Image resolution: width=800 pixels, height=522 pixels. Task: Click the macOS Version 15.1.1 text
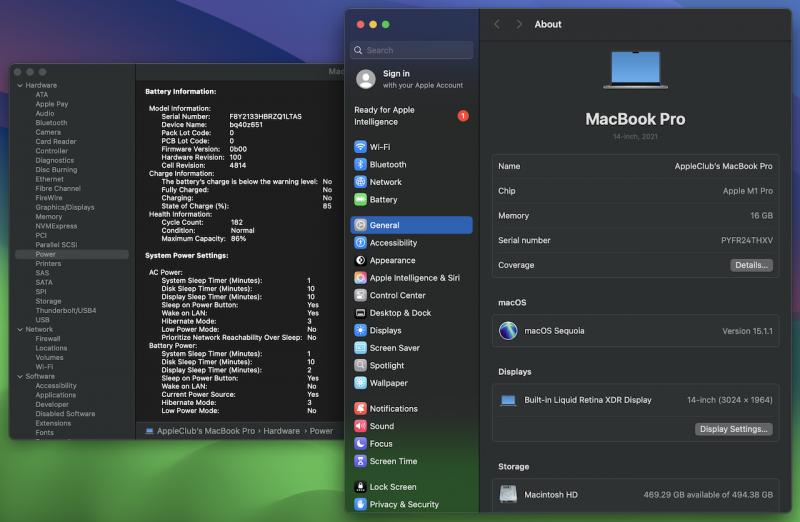747,331
